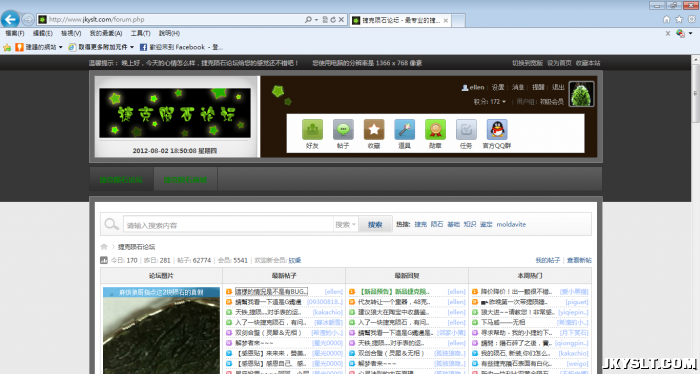Expand the 建議的網站 dropdown

point(61,47)
